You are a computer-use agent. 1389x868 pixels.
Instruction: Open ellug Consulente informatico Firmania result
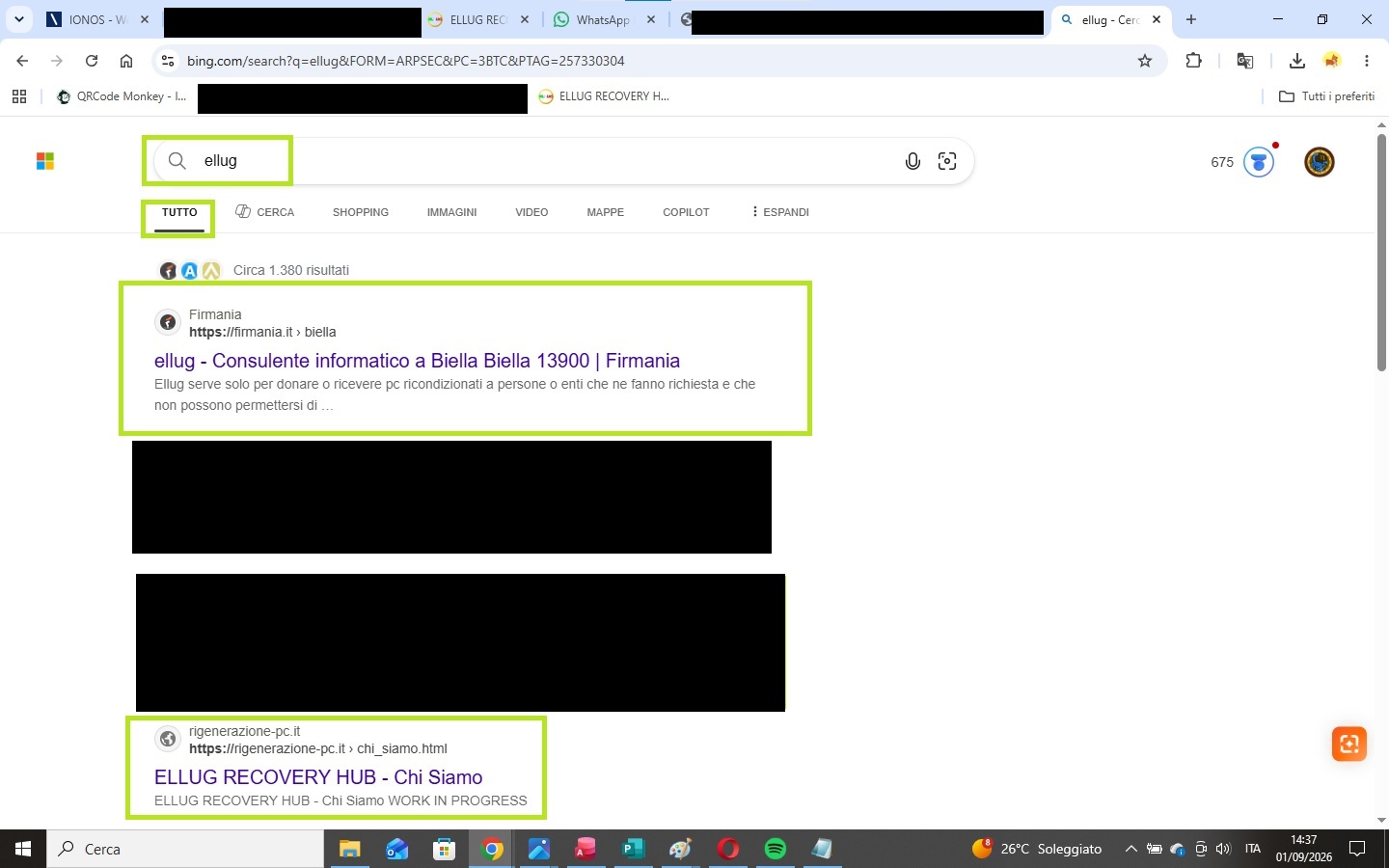click(x=417, y=361)
